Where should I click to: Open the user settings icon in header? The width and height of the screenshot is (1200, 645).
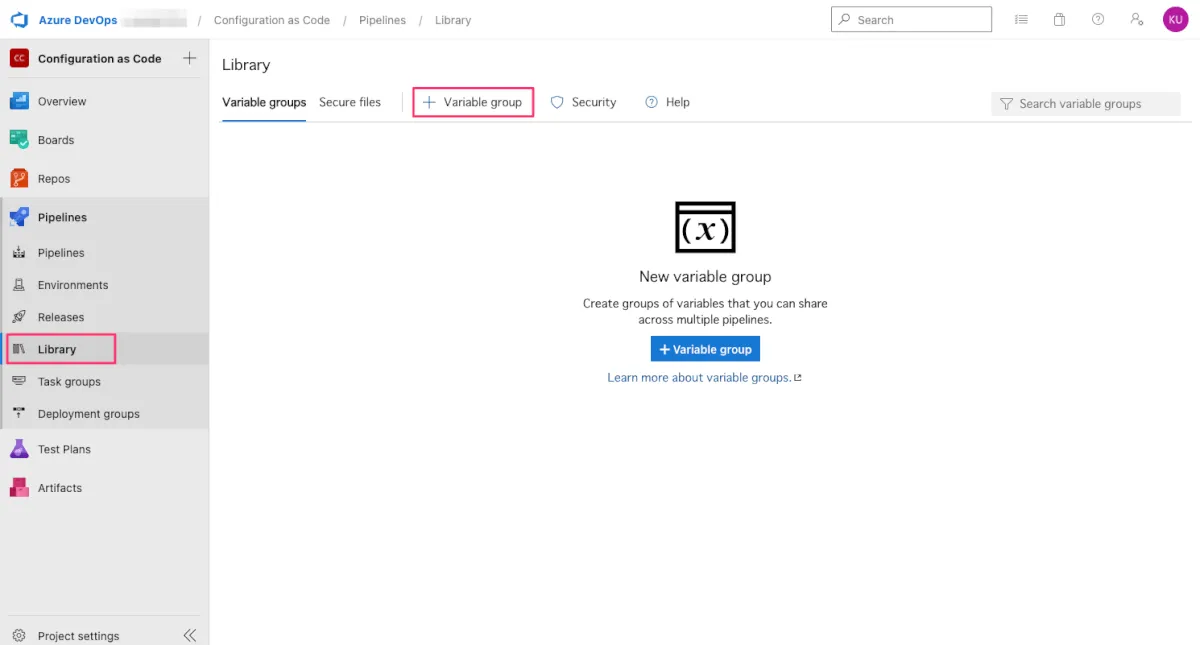(1136, 20)
